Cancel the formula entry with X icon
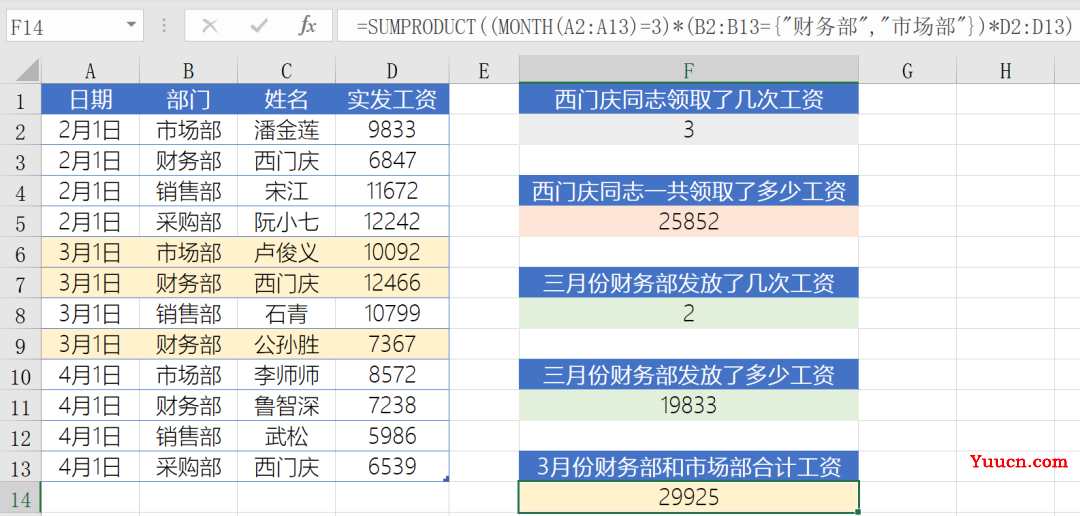Viewport: 1080px width, 516px height. 210,26
